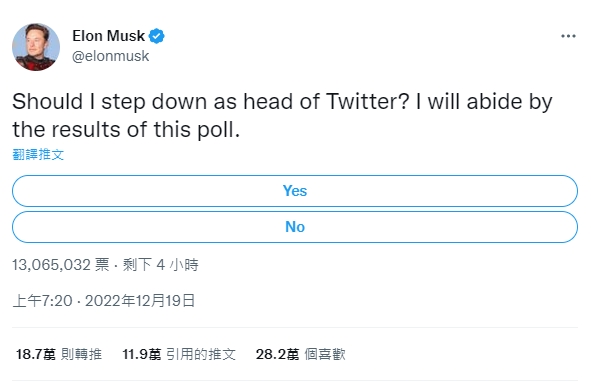Click the word "Twitter?" in the tweet

[368, 101]
